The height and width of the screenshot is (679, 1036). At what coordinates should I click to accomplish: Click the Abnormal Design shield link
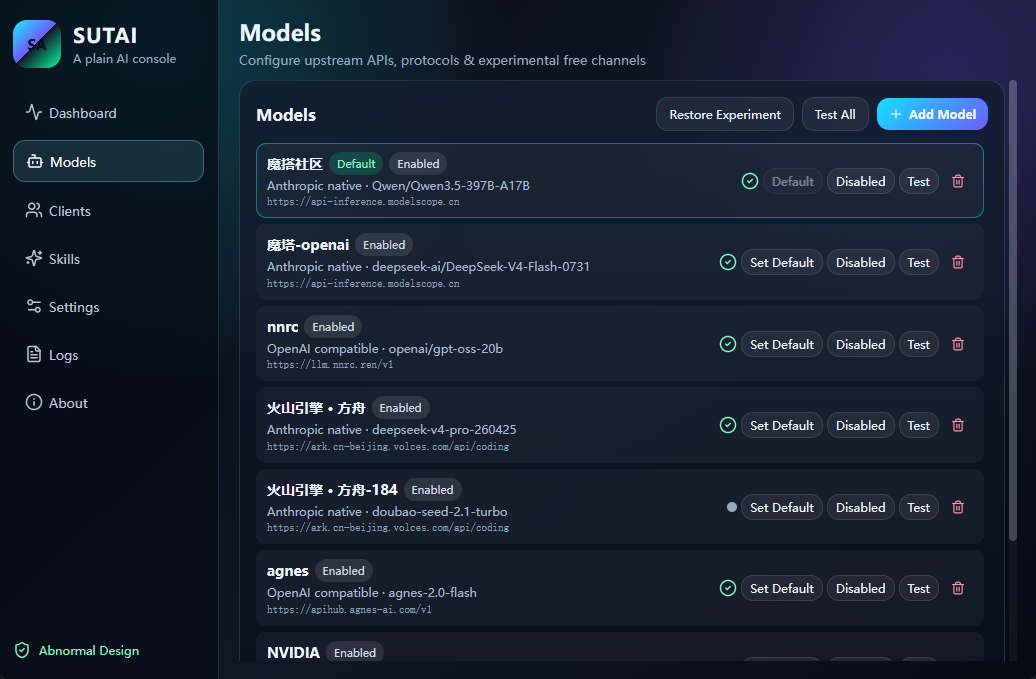(x=77, y=651)
